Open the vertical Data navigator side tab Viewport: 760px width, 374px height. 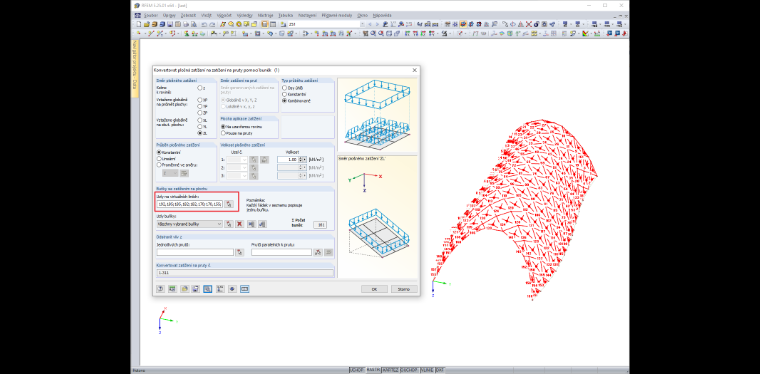pyautogui.click(x=135, y=68)
